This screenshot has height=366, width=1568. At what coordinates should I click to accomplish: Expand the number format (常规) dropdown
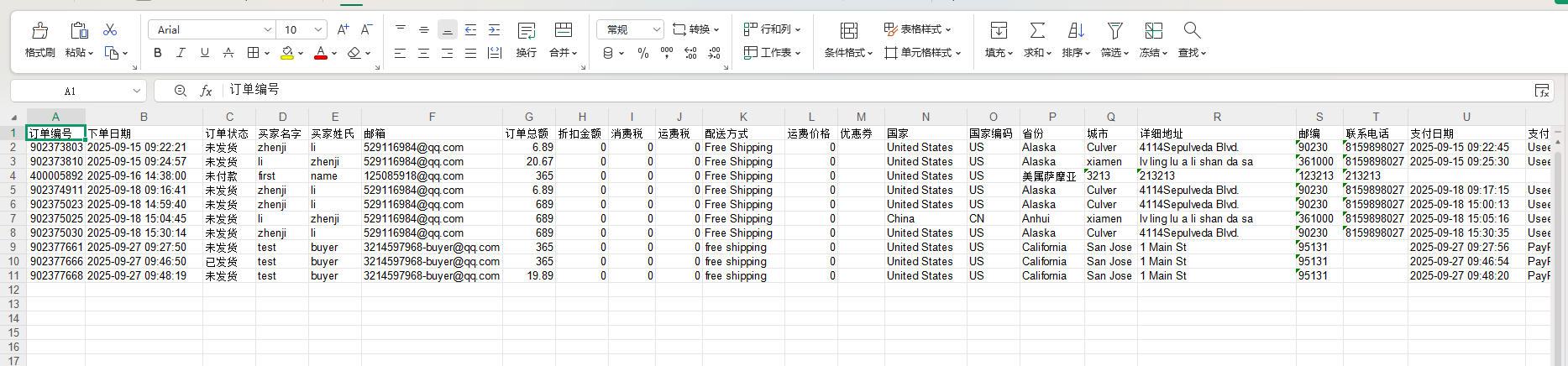[x=656, y=30]
